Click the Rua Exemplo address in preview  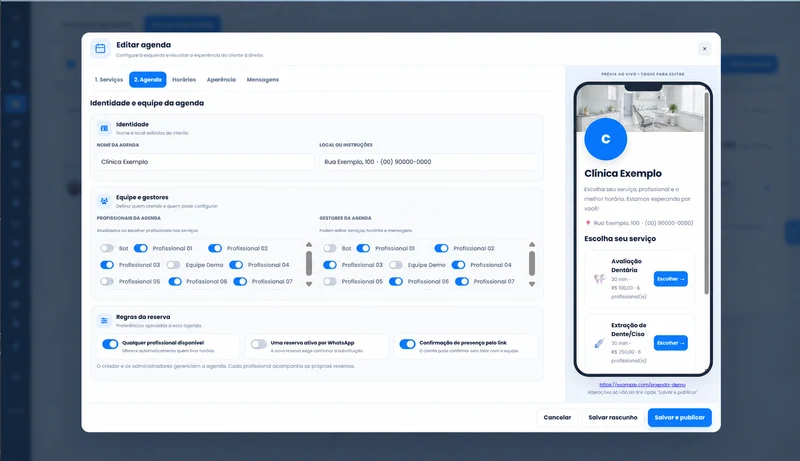click(x=643, y=223)
